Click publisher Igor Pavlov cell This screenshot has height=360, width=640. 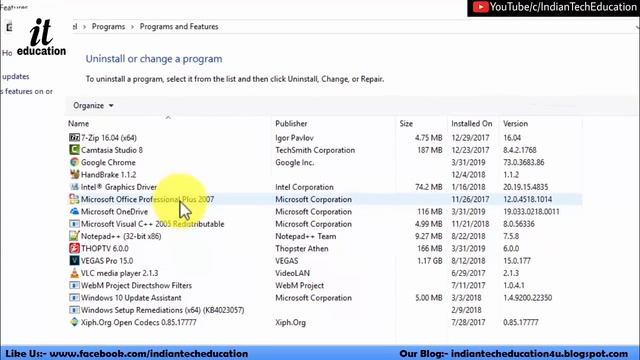(x=294, y=138)
